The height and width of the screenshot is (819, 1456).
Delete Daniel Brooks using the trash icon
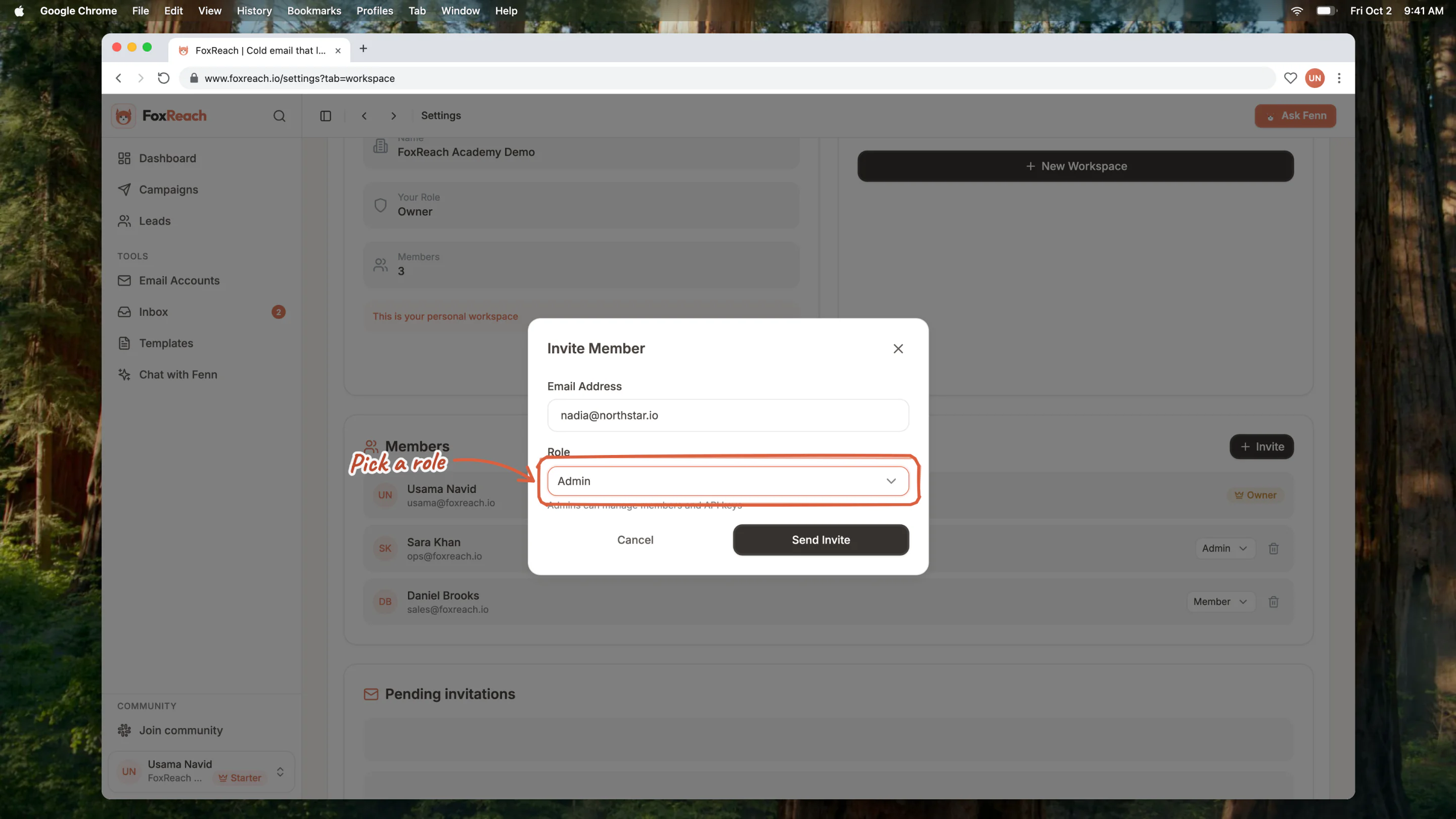pos(1273,602)
